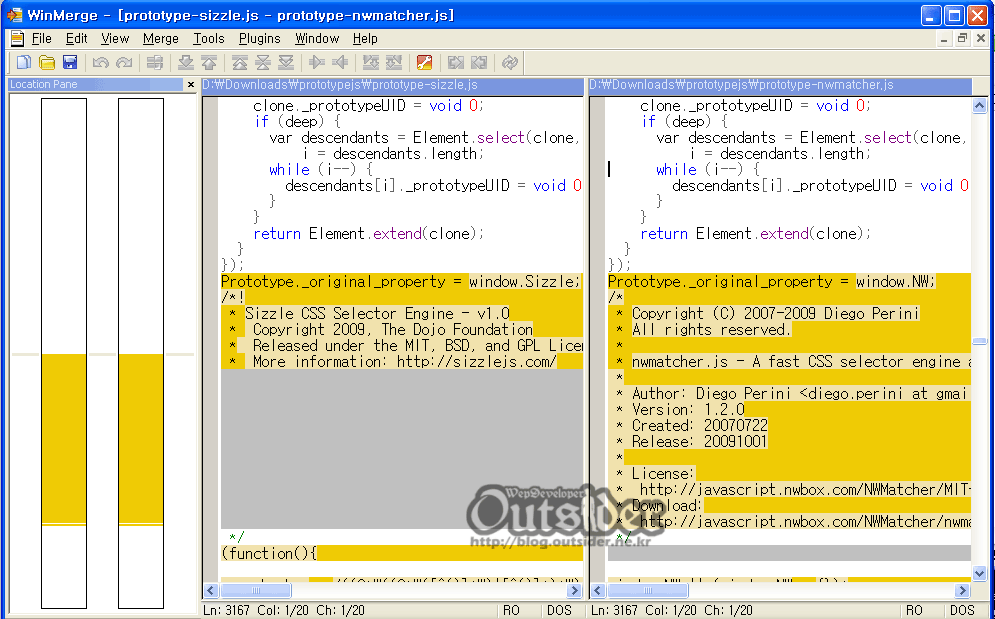Click the left file's yellow difference block in the Location Pane
The image size is (995, 619).
(64, 439)
